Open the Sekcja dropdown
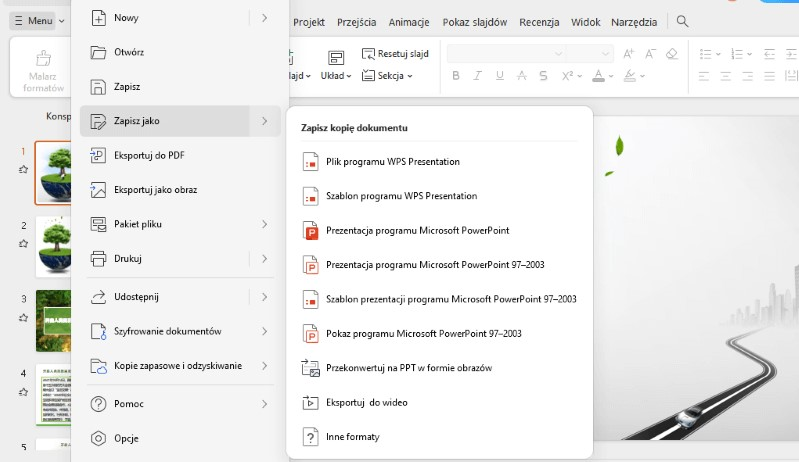The image size is (799, 462). 387,76
